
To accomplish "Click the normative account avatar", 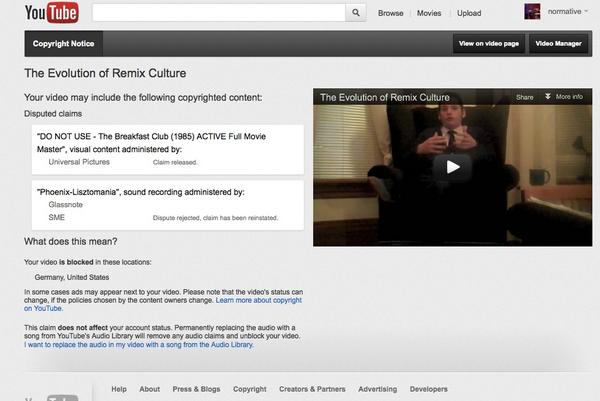I will pyautogui.click(x=532, y=11).
